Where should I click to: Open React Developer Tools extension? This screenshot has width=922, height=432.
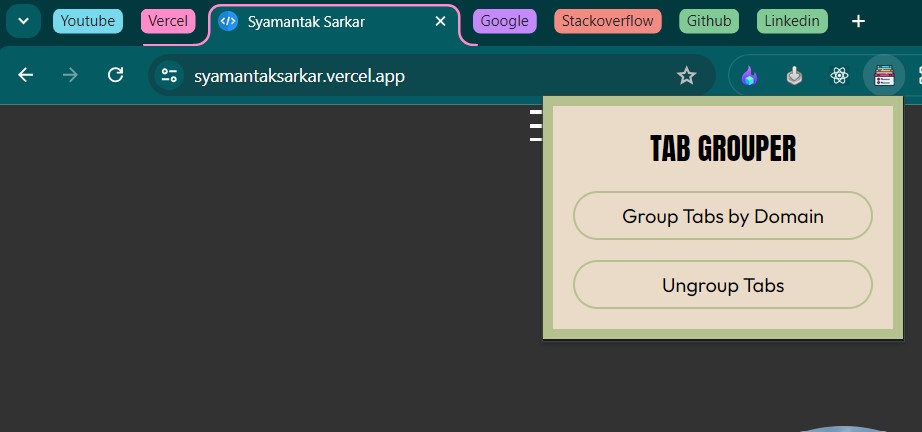click(x=839, y=76)
